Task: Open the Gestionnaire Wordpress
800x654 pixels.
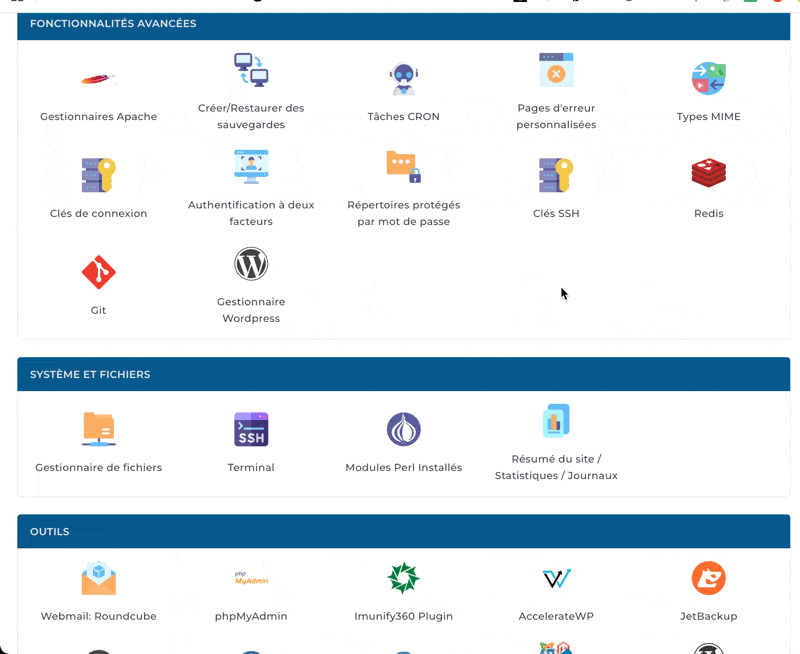Action: [x=251, y=283]
